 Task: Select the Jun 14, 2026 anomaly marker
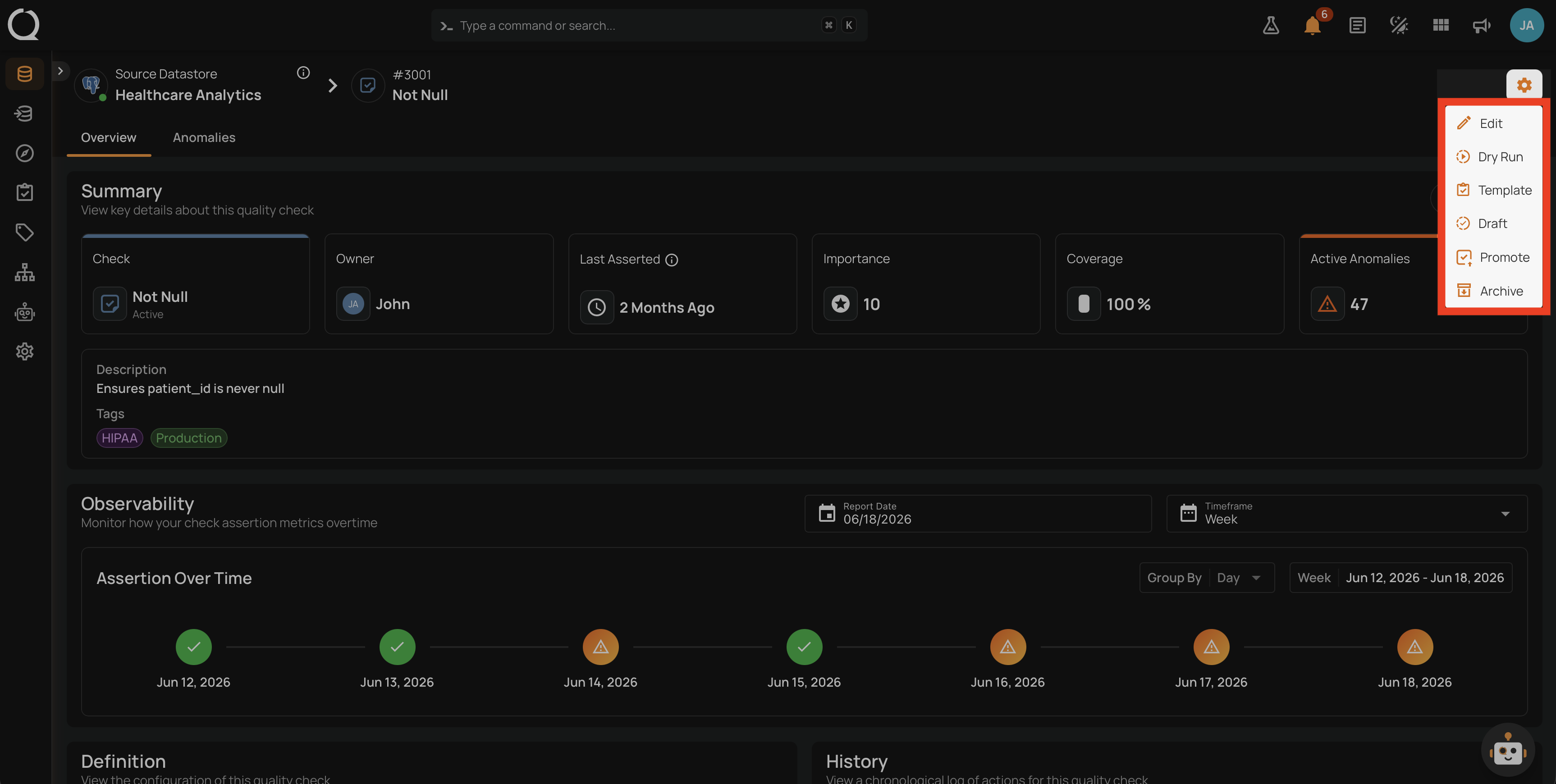click(x=600, y=647)
